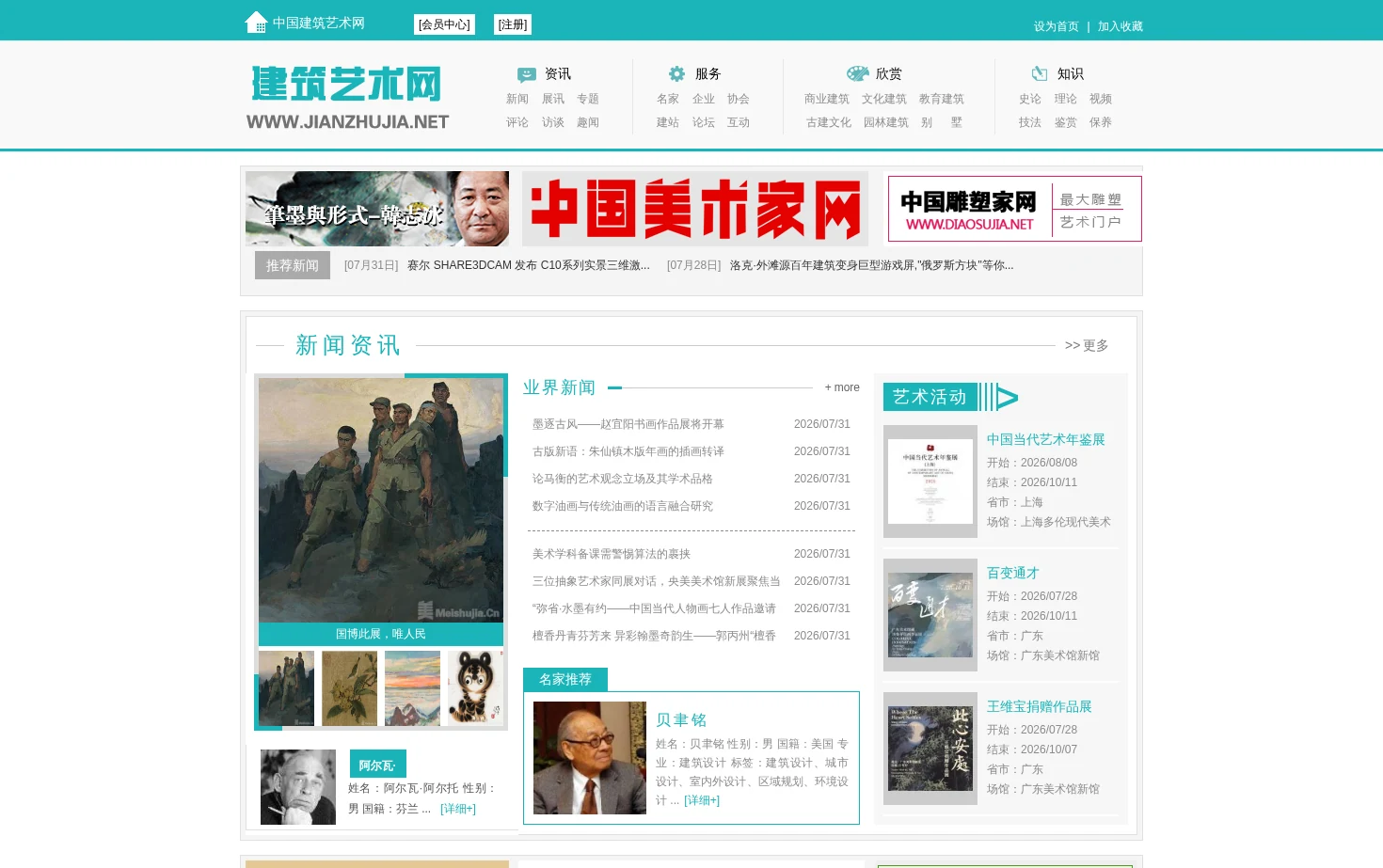Screen dimensions: 1383x868
Task: Go to 保养 under 知识
Action: tap(1101, 122)
